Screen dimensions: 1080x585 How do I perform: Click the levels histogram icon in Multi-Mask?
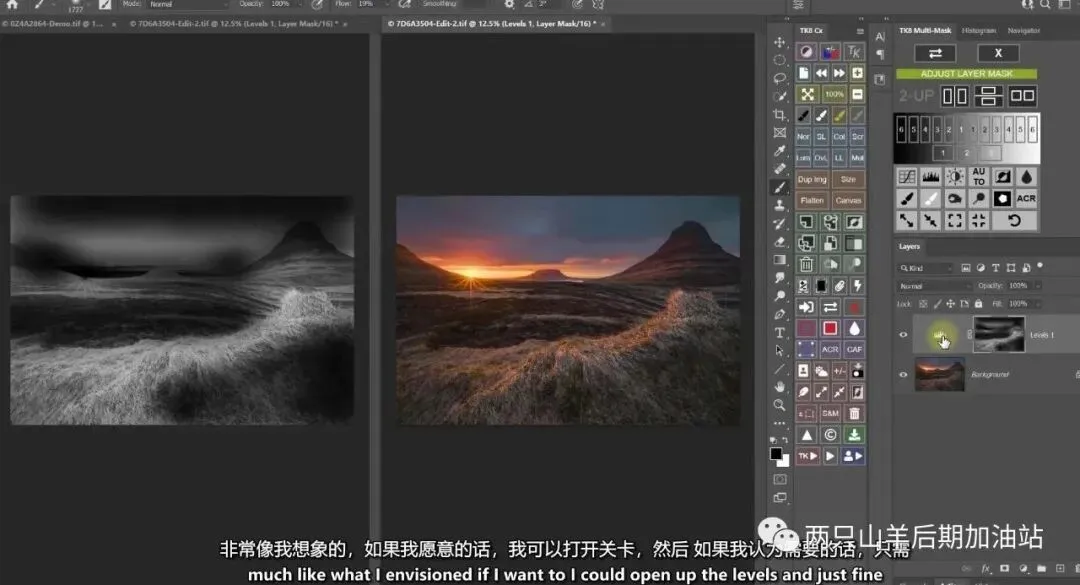coord(931,177)
